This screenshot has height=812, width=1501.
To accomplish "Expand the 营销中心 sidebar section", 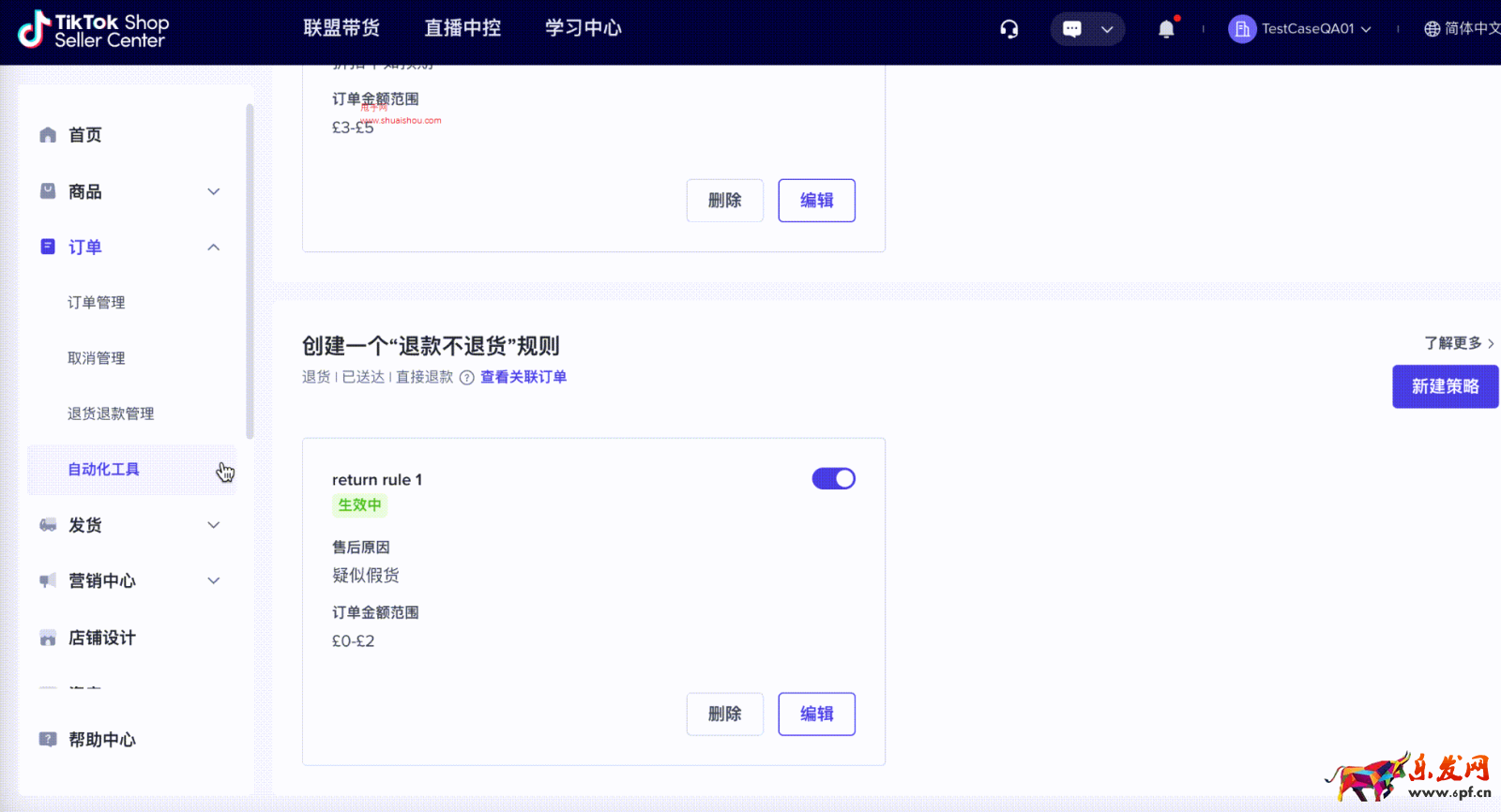I will 214,580.
